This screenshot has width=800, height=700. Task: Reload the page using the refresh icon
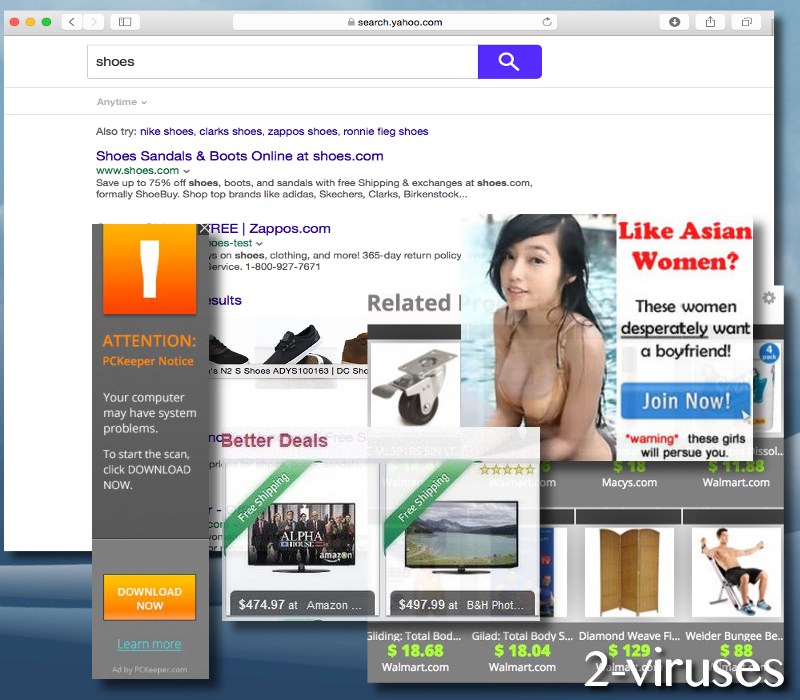click(547, 21)
